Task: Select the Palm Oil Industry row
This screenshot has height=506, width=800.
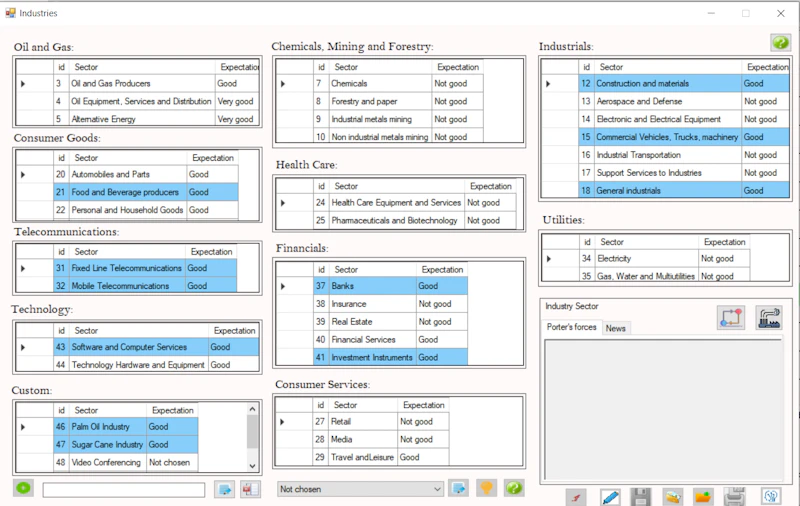Action: click(x=107, y=427)
